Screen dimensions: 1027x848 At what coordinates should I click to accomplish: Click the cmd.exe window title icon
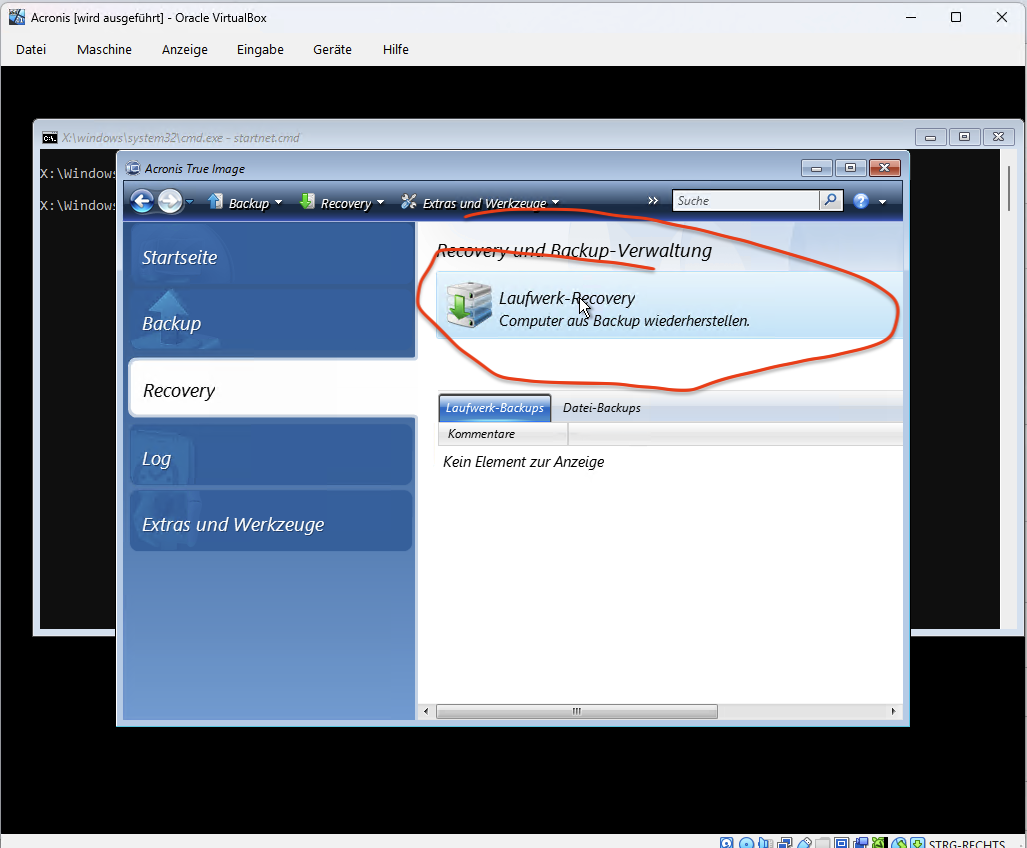pos(49,138)
